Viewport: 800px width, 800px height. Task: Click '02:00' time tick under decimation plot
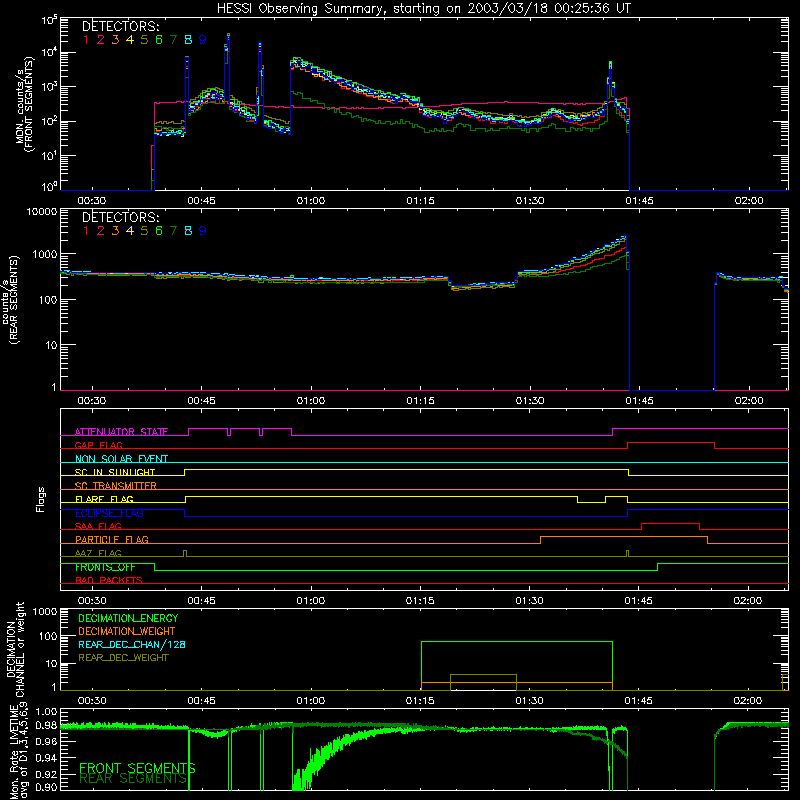747,701
